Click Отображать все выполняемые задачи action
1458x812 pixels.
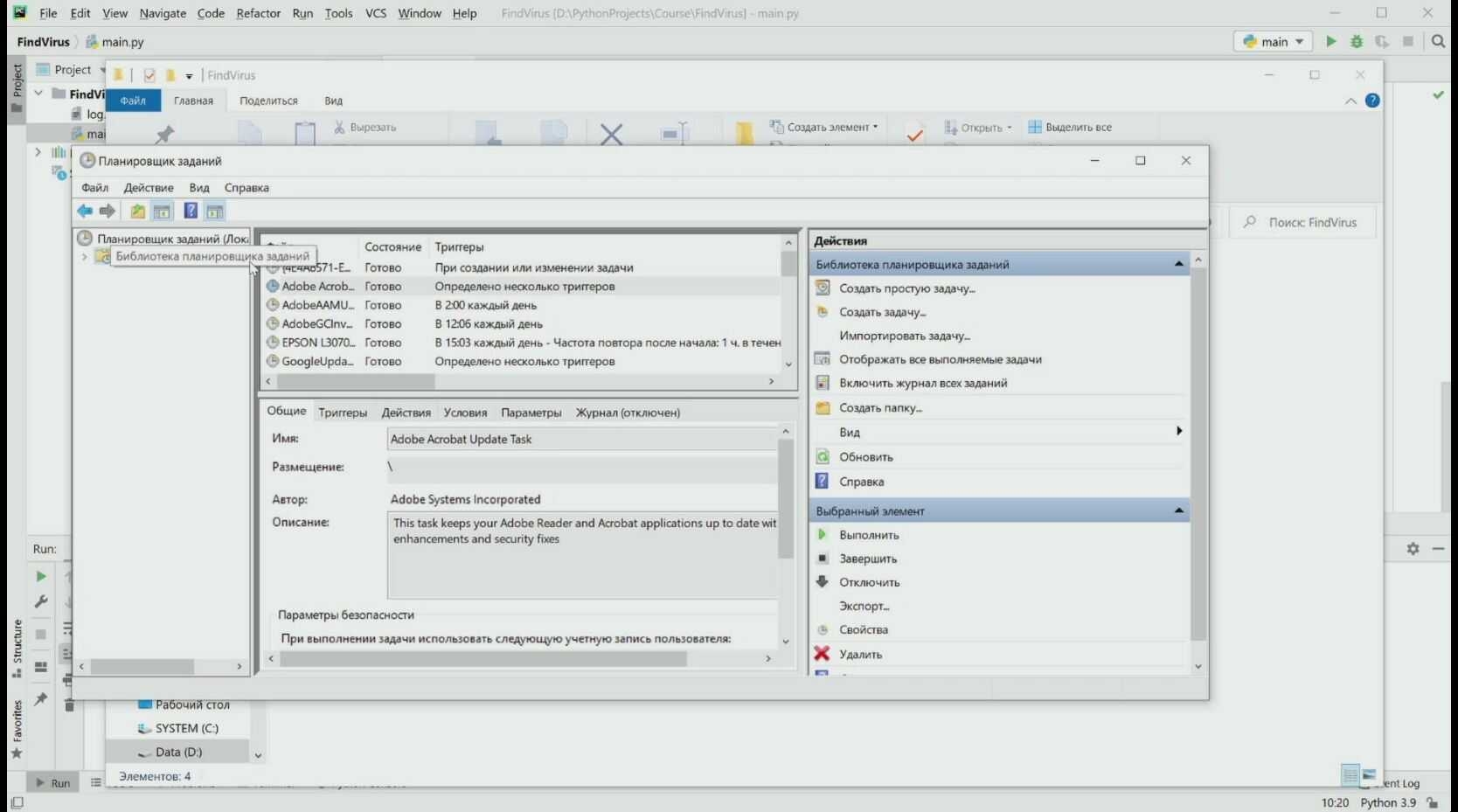(x=941, y=359)
